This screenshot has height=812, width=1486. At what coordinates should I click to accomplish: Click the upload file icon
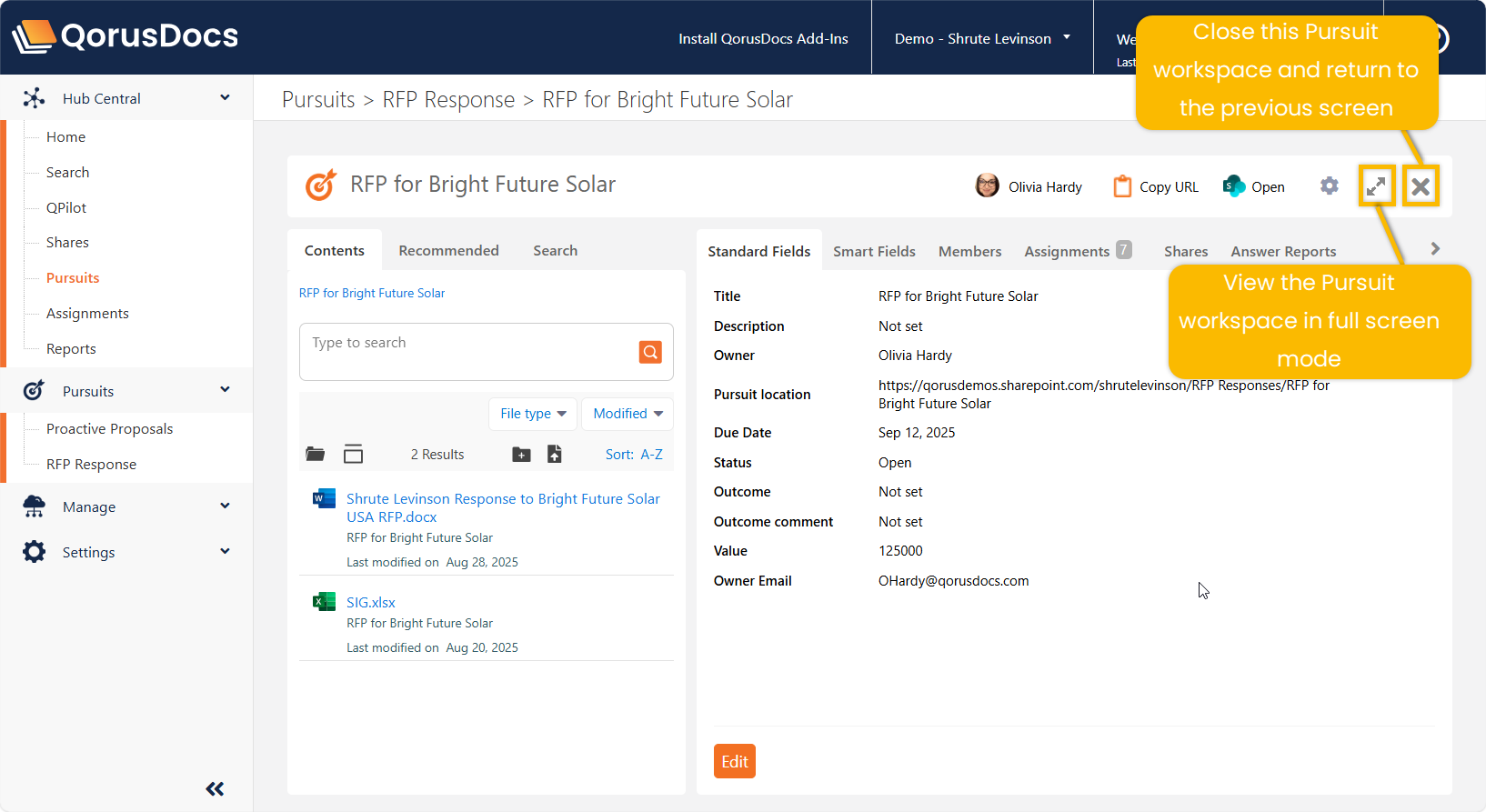[554, 454]
